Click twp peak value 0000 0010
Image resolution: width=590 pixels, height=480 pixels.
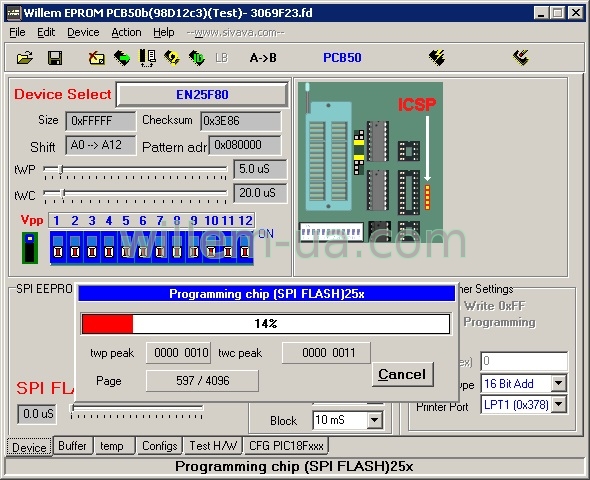point(178,353)
